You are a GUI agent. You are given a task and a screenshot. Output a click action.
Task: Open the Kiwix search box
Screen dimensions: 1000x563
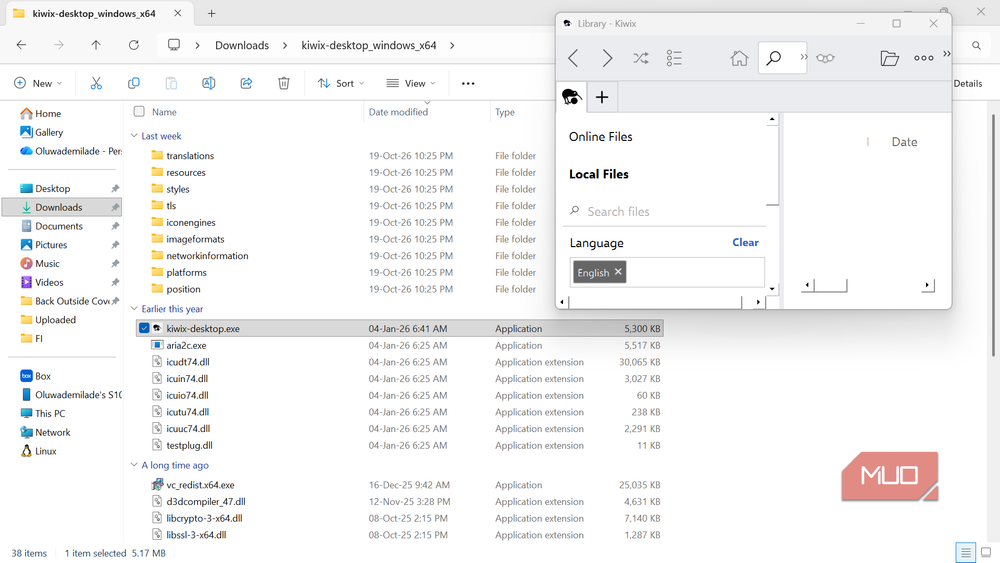[x=774, y=58]
